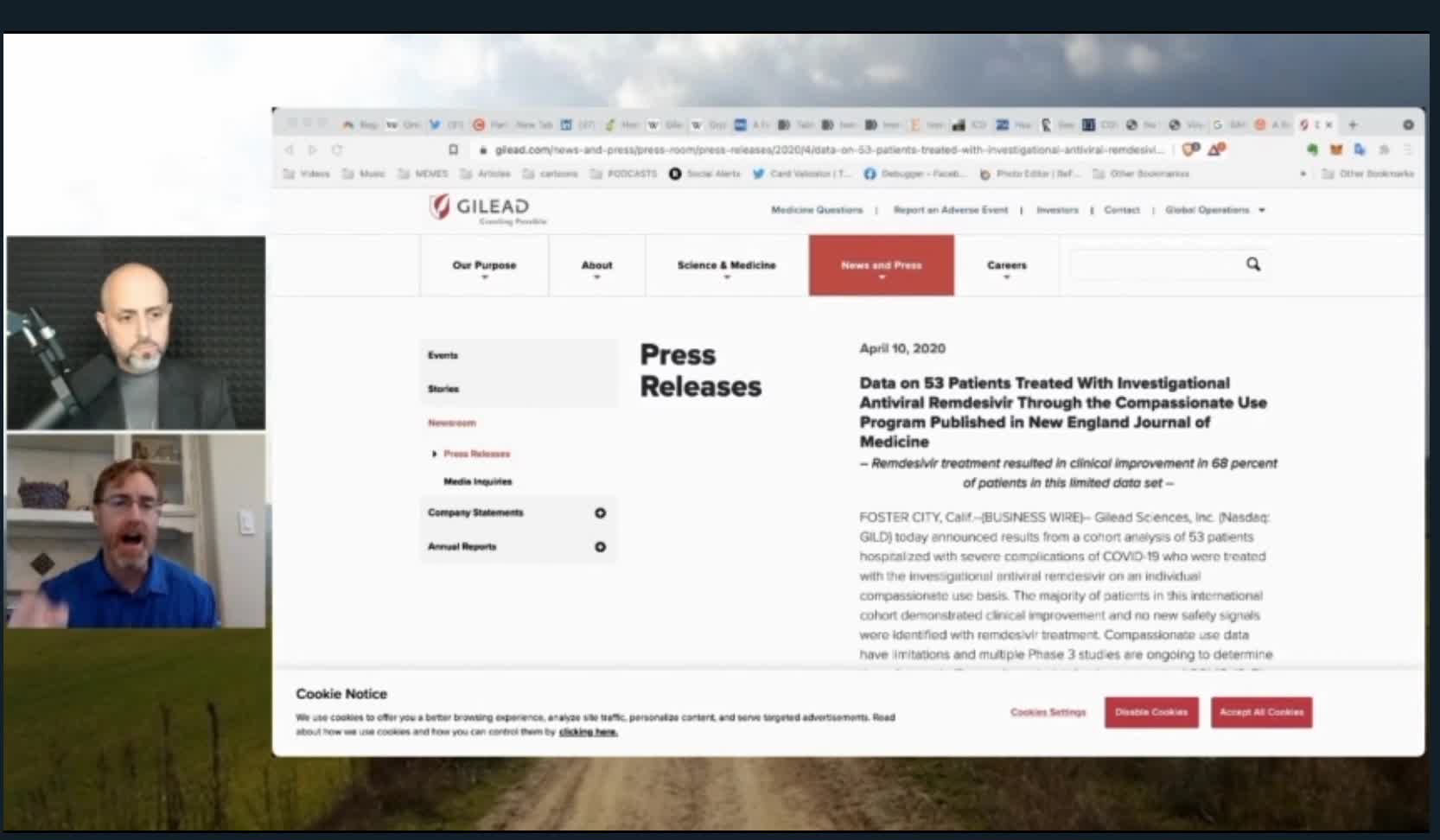Expand the Careers menu

coord(1007,266)
